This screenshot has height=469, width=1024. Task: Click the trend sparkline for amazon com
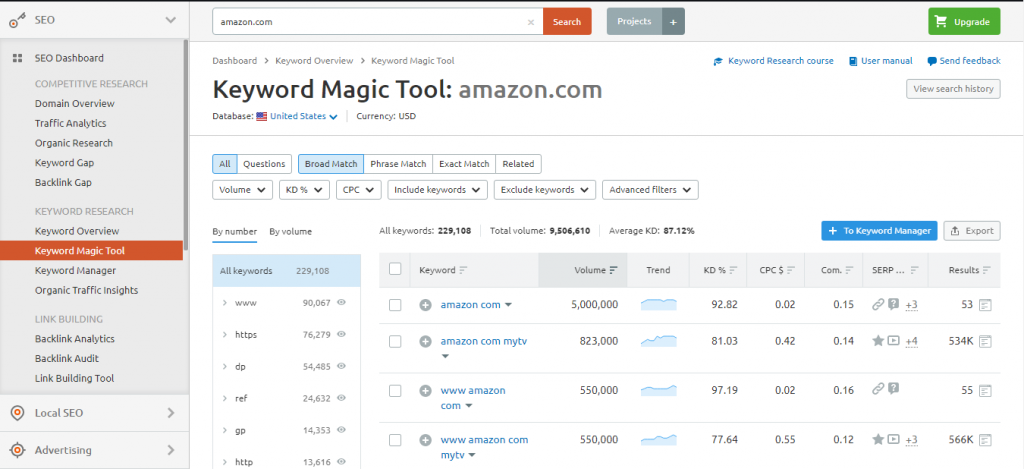658,305
